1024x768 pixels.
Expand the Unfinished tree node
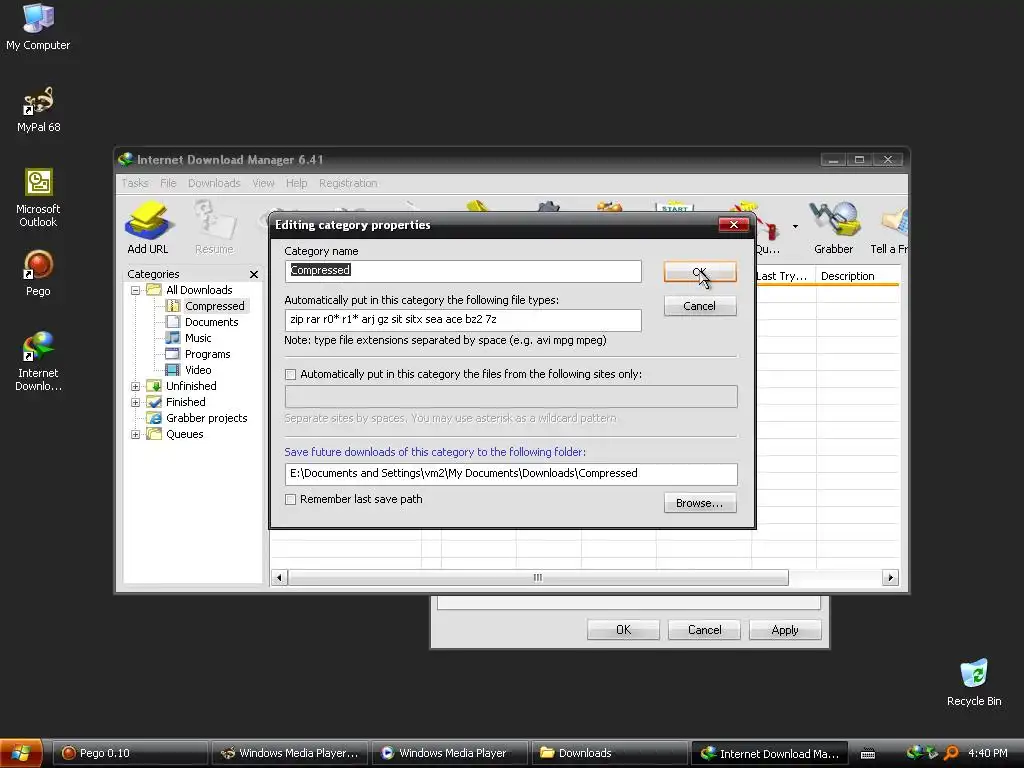[x=135, y=386]
